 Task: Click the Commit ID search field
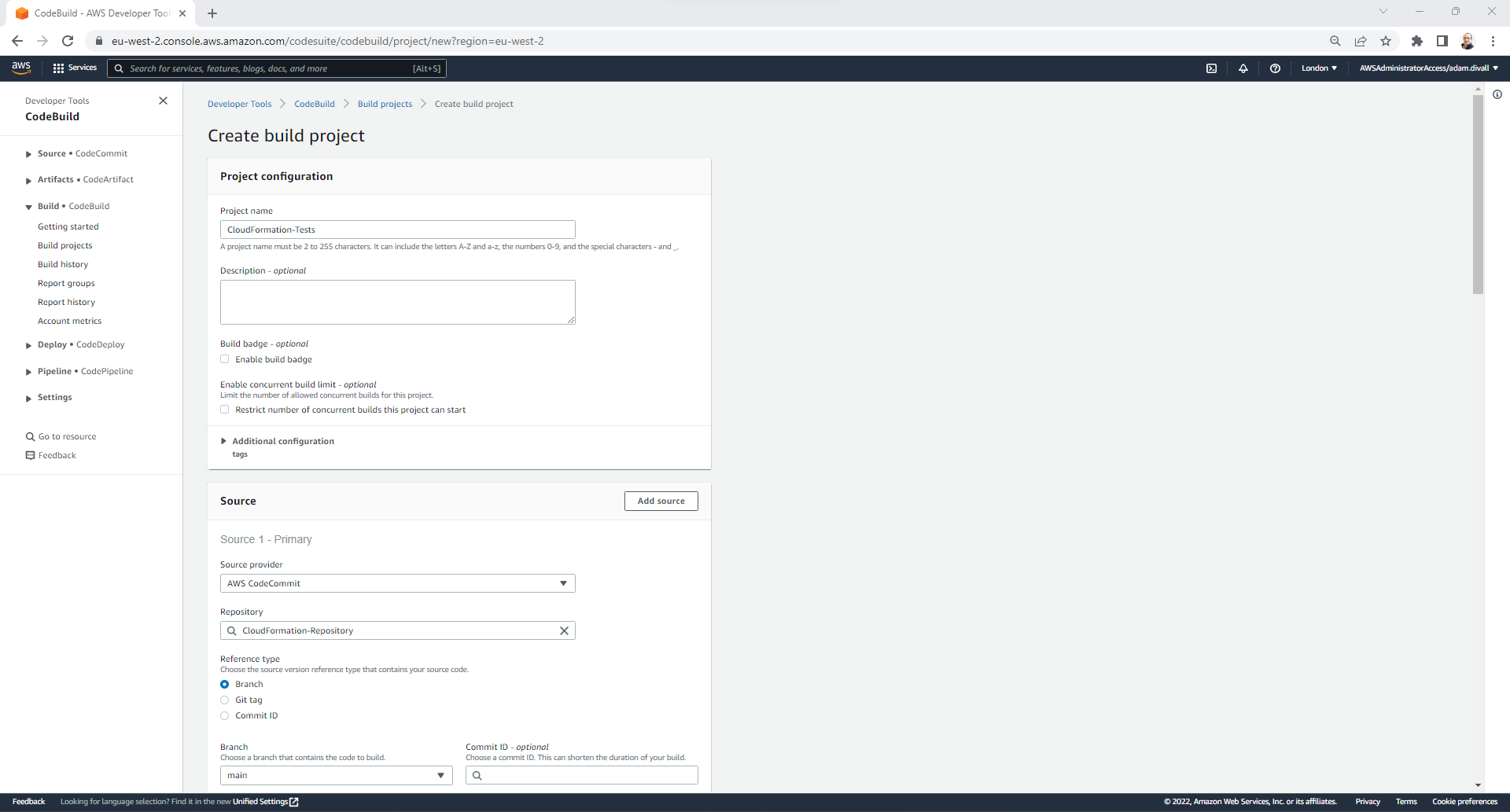(582, 775)
